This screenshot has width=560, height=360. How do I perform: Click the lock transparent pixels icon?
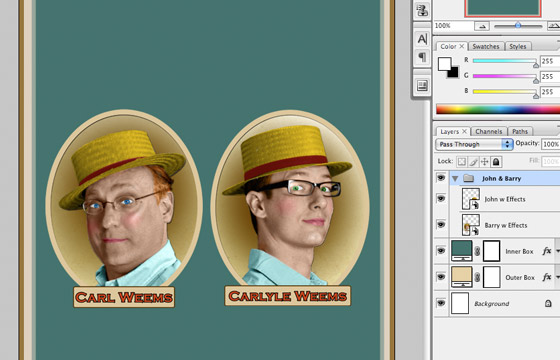tap(462, 162)
